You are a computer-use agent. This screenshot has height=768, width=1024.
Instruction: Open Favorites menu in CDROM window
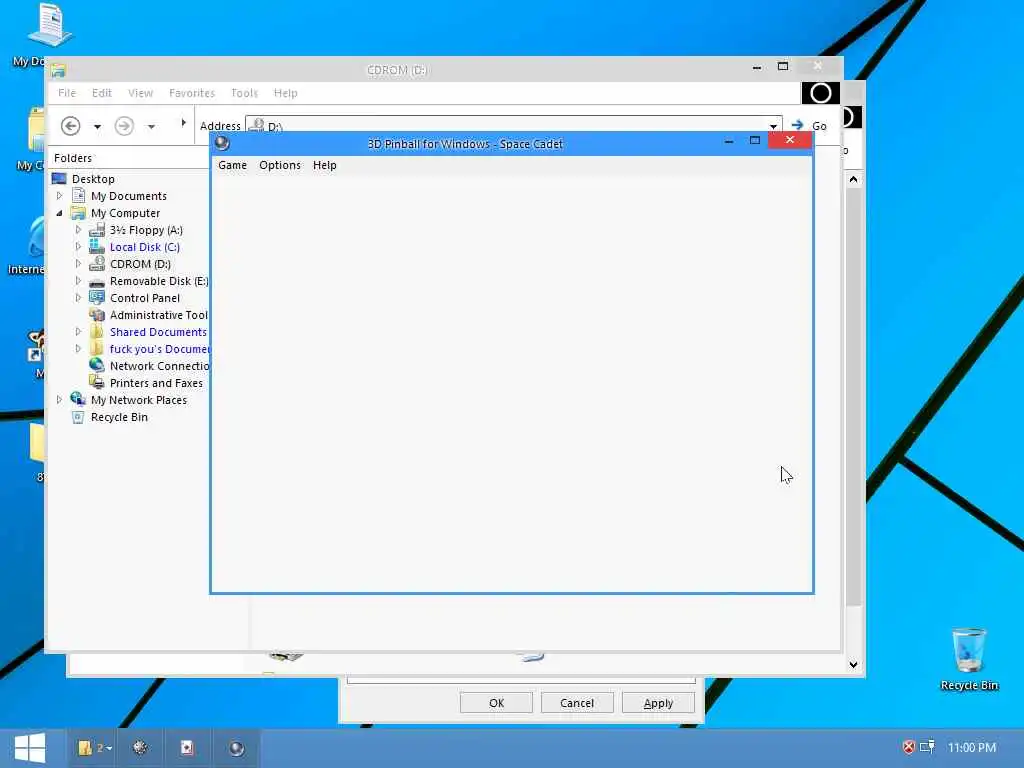tap(192, 93)
